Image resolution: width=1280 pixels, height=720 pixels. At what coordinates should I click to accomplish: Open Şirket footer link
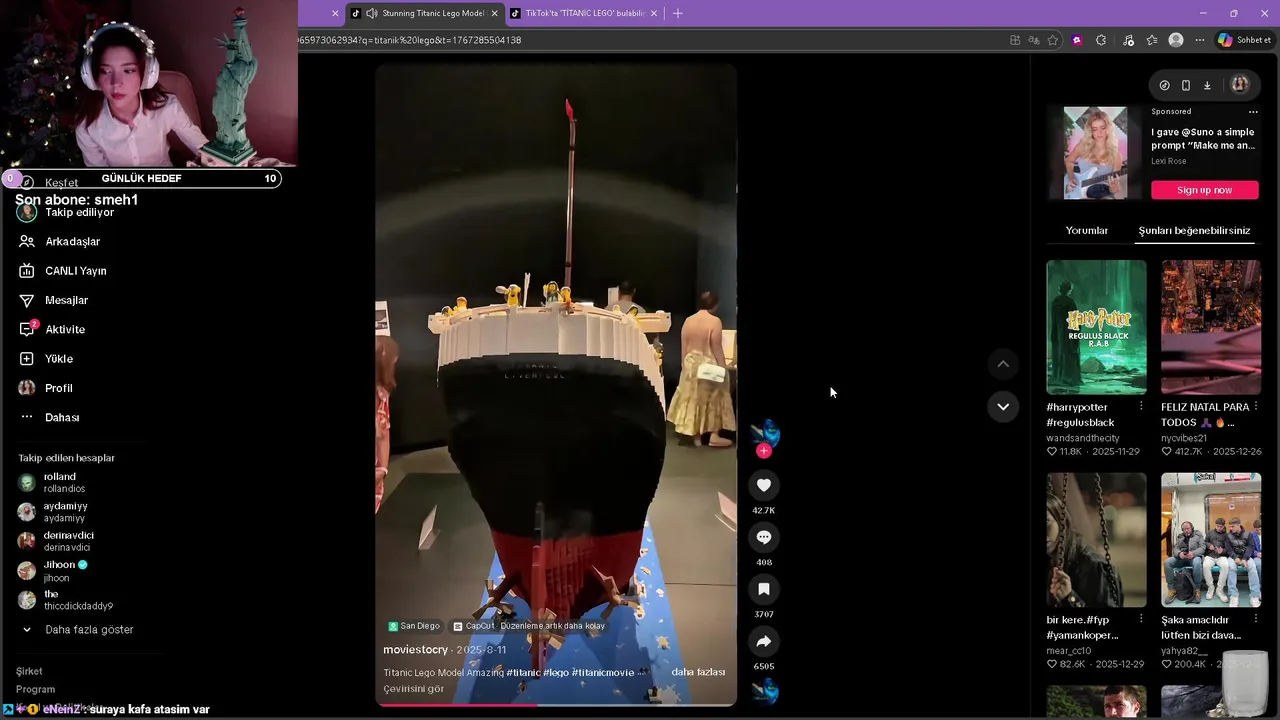pyautogui.click(x=29, y=671)
